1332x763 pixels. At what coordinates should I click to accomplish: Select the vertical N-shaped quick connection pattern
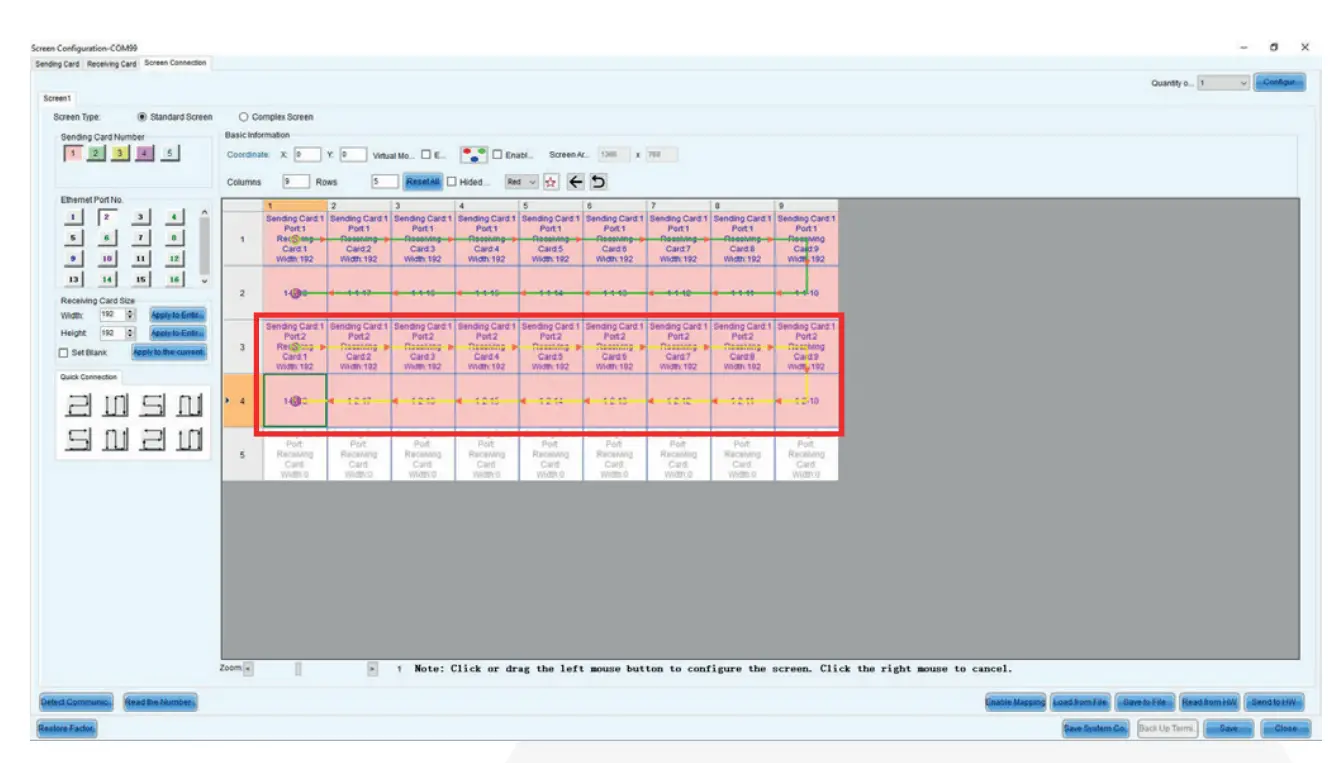click(x=114, y=406)
